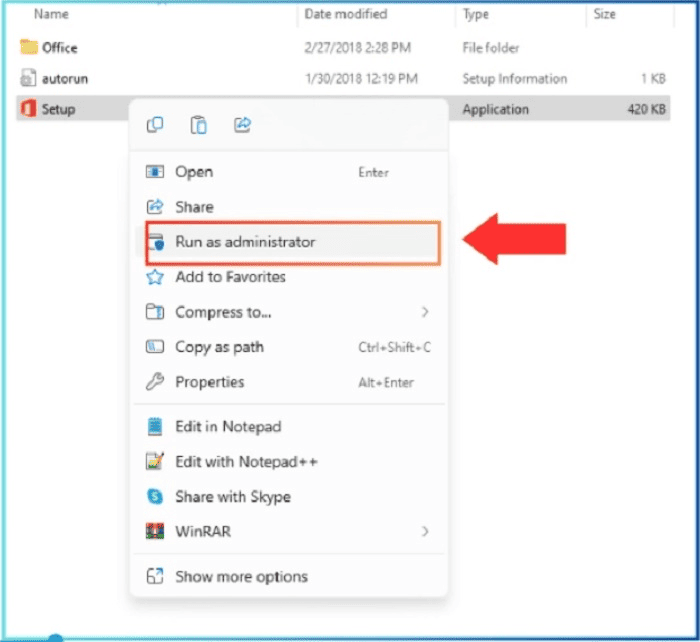Click the Copy icon in context menu
The image size is (700, 642).
pyautogui.click(x=155, y=125)
